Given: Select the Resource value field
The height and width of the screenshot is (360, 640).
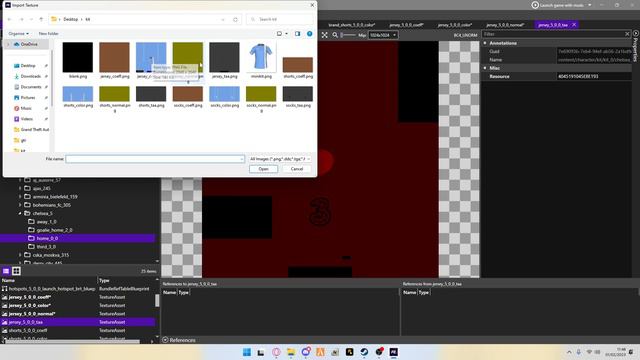Looking at the screenshot, I should [594, 76].
